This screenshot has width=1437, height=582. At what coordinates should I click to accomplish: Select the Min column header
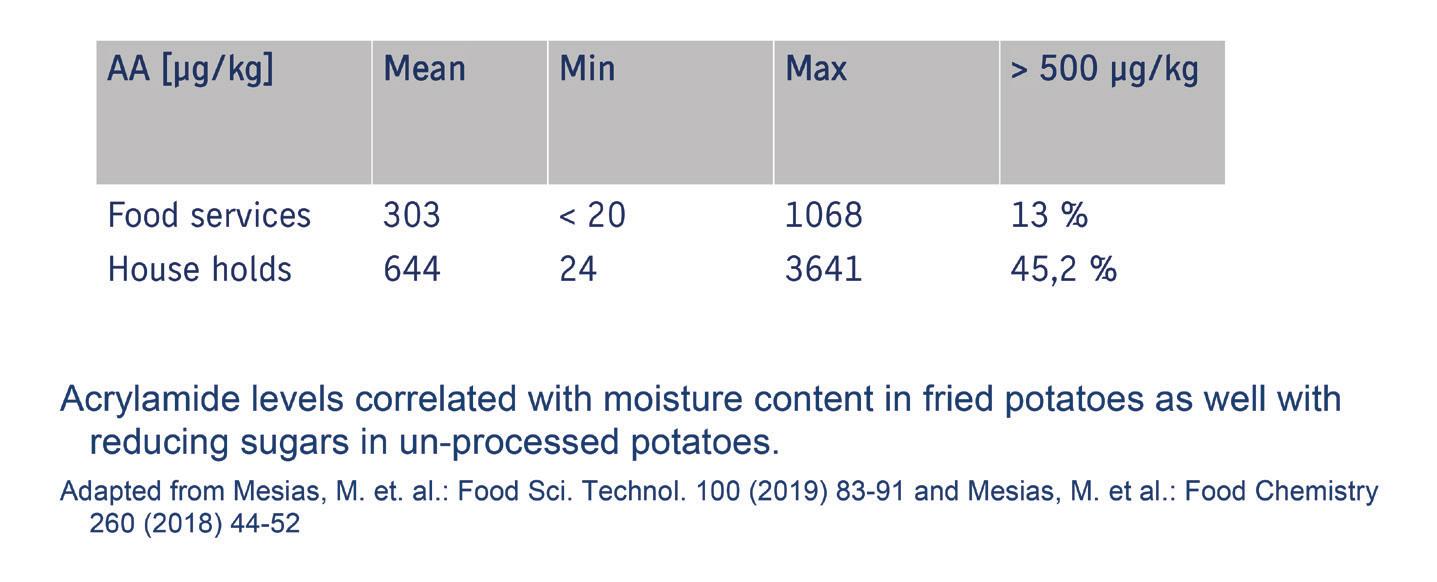[x=587, y=70]
